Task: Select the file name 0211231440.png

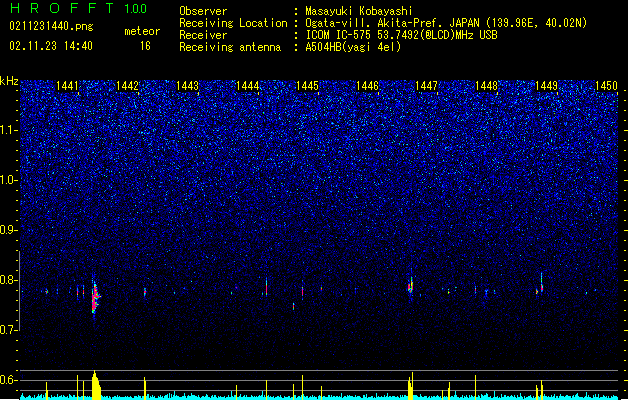Action: [x=51, y=26]
